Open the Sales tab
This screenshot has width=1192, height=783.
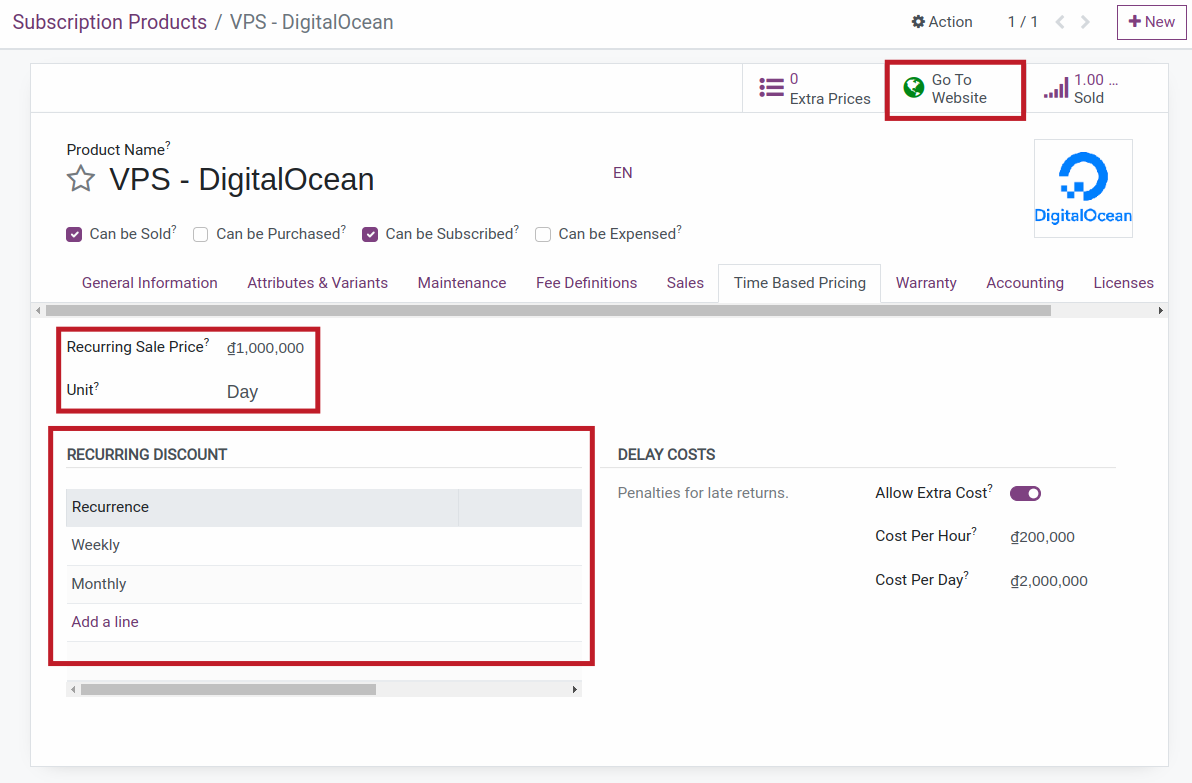pos(685,283)
